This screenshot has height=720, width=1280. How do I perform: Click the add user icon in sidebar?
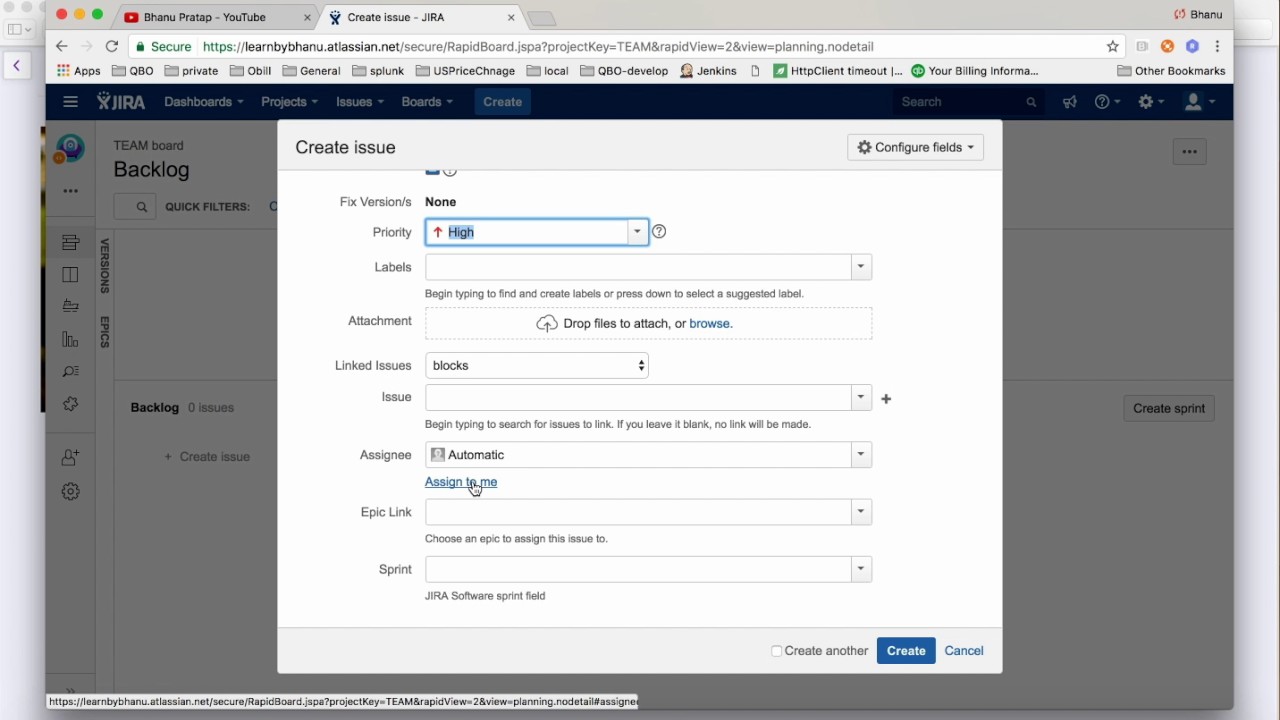pos(70,457)
